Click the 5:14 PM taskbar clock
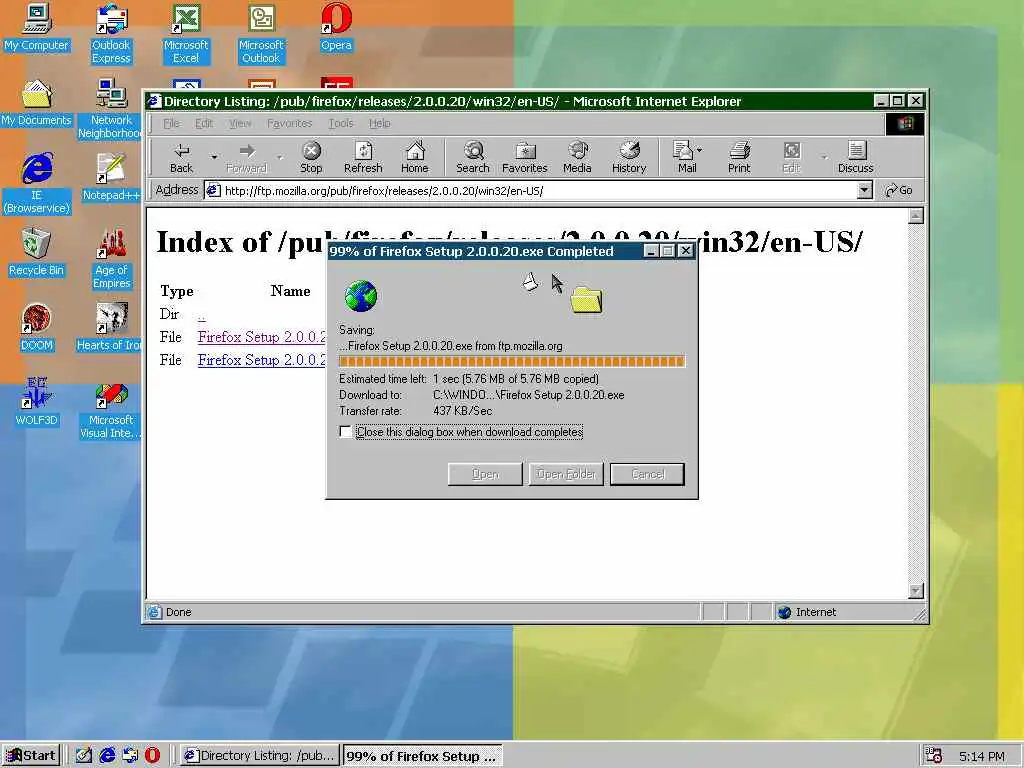This screenshot has height=768, width=1024. (x=982, y=756)
